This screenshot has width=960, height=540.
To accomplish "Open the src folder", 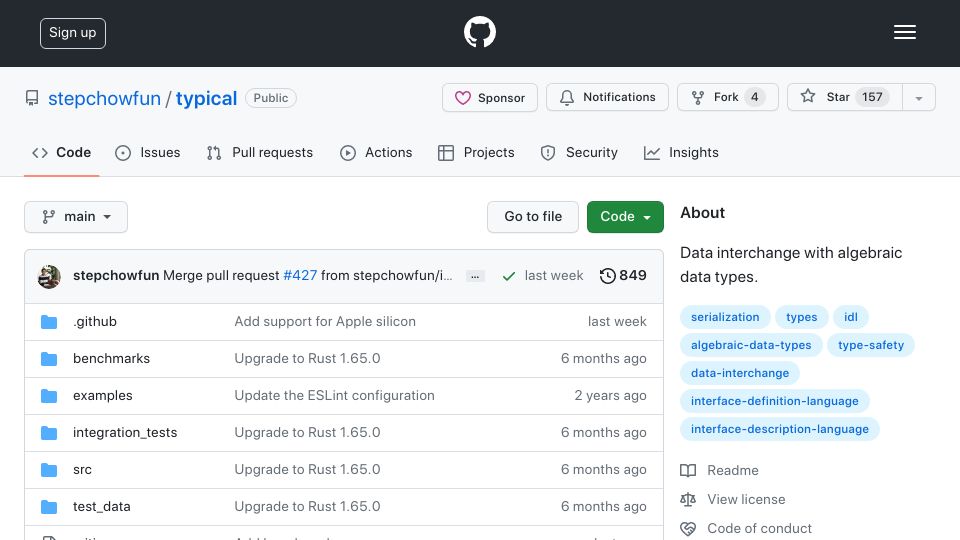I will coord(83,470).
